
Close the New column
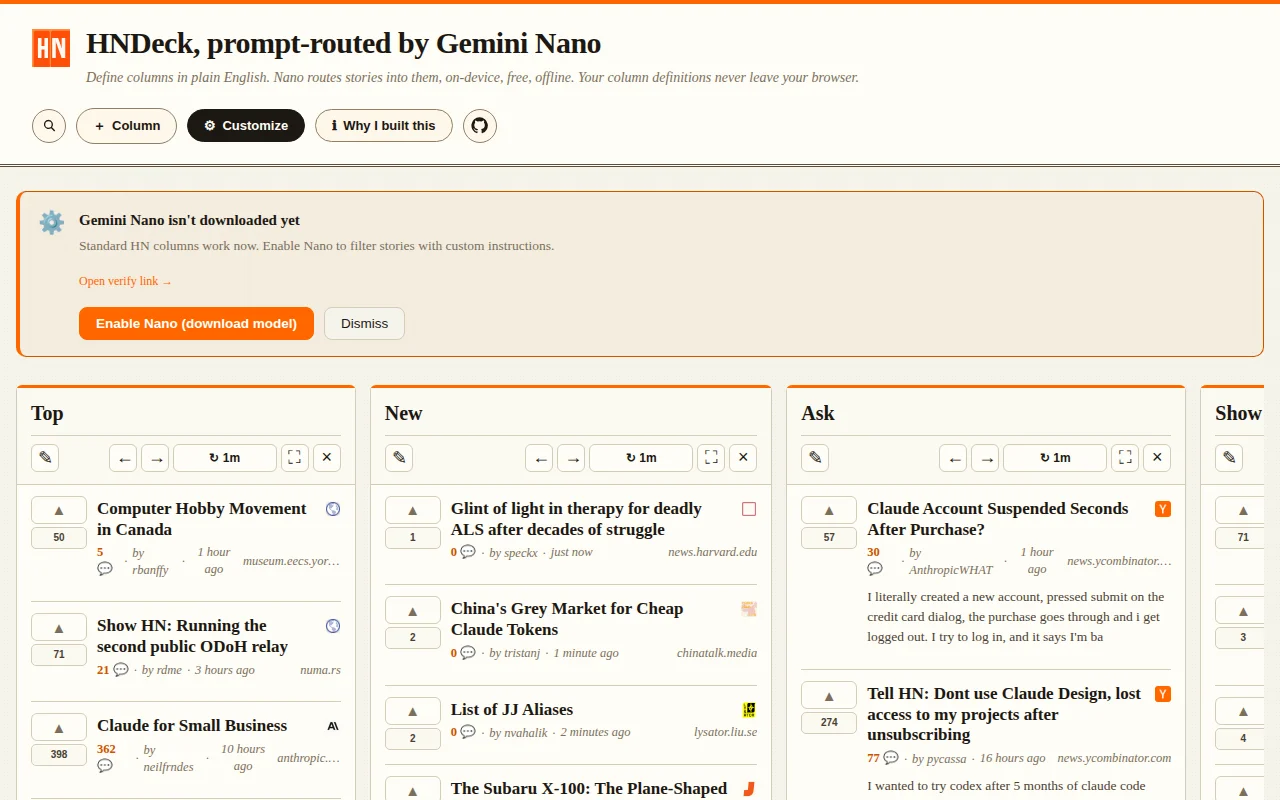click(x=743, y=458)
